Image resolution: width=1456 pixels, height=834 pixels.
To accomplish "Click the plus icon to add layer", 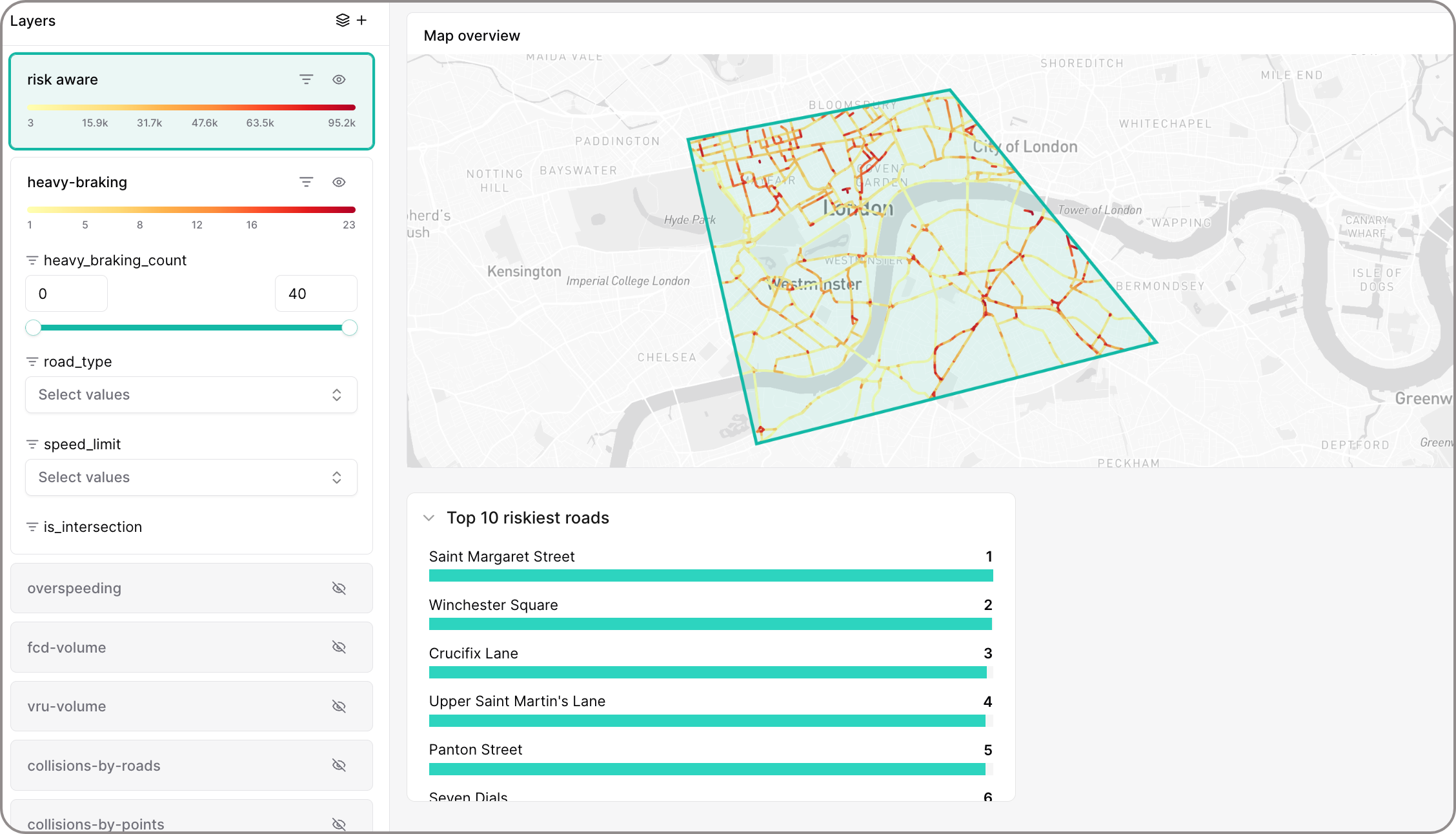I will 362,21.
